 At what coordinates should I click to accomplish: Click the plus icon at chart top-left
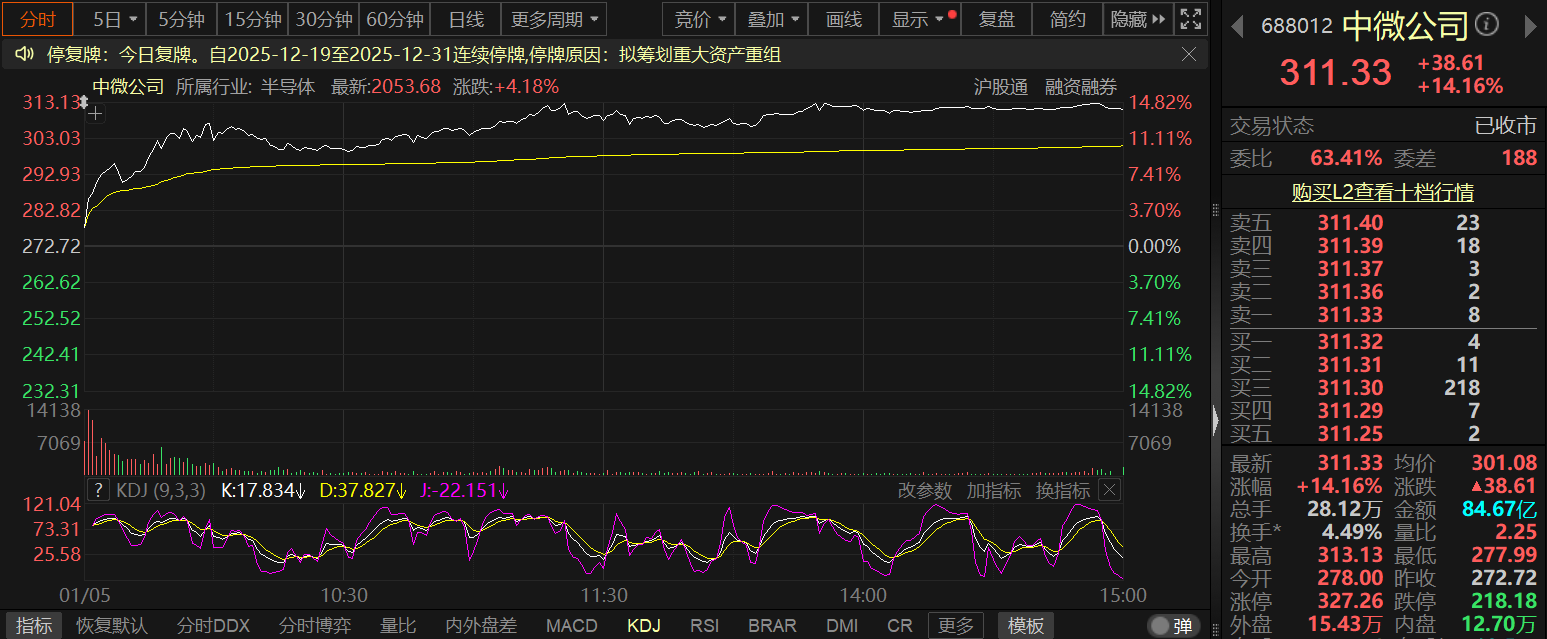coord(95,114)
